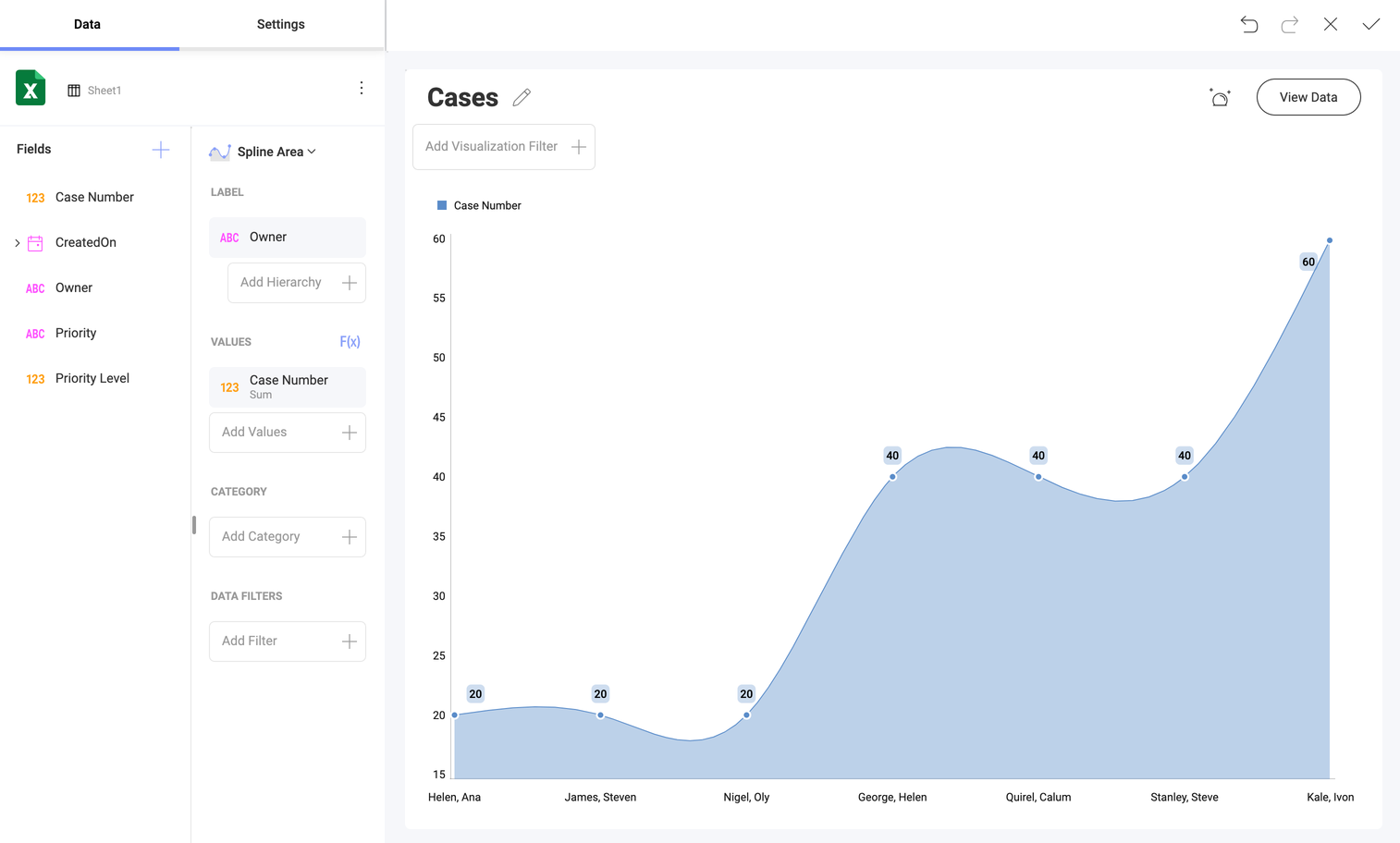Click the data point for Kale, Ivon
Image resolution: width=1400 pixels, height=843 pixels.
pos(1330,240)
